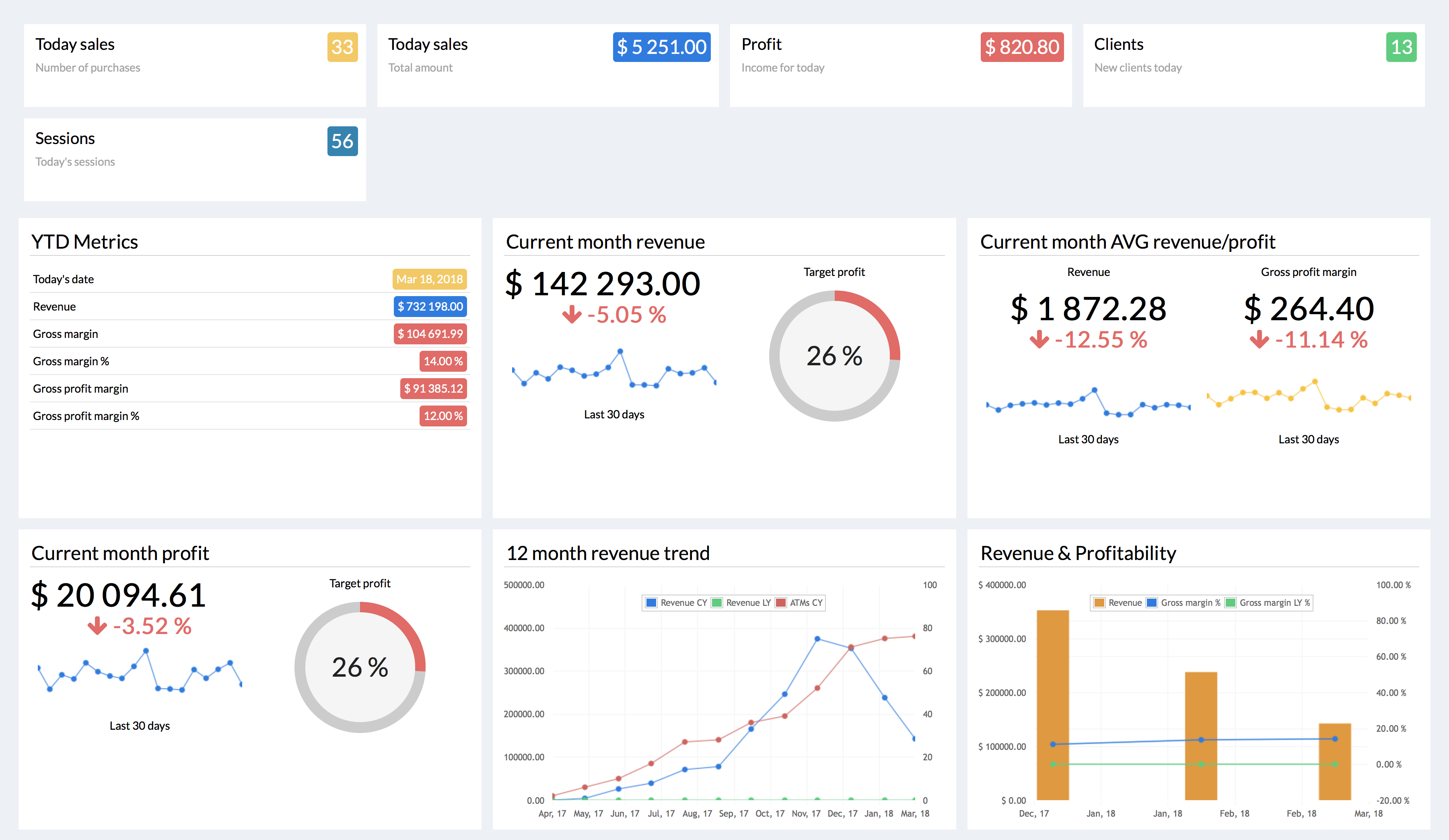Click the $ 732 198.00 revenue badge

pos(430,307)
